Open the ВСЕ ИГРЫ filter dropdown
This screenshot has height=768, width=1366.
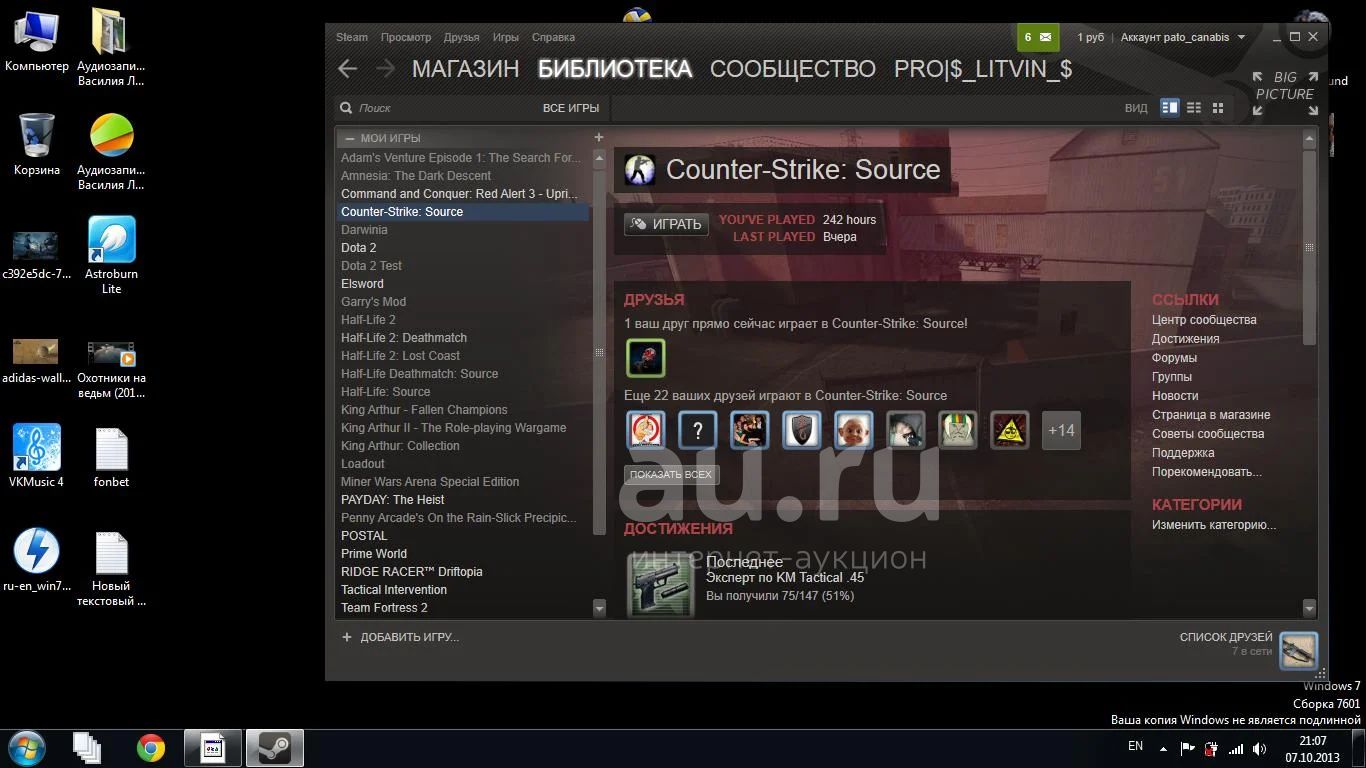pos(571,108)
